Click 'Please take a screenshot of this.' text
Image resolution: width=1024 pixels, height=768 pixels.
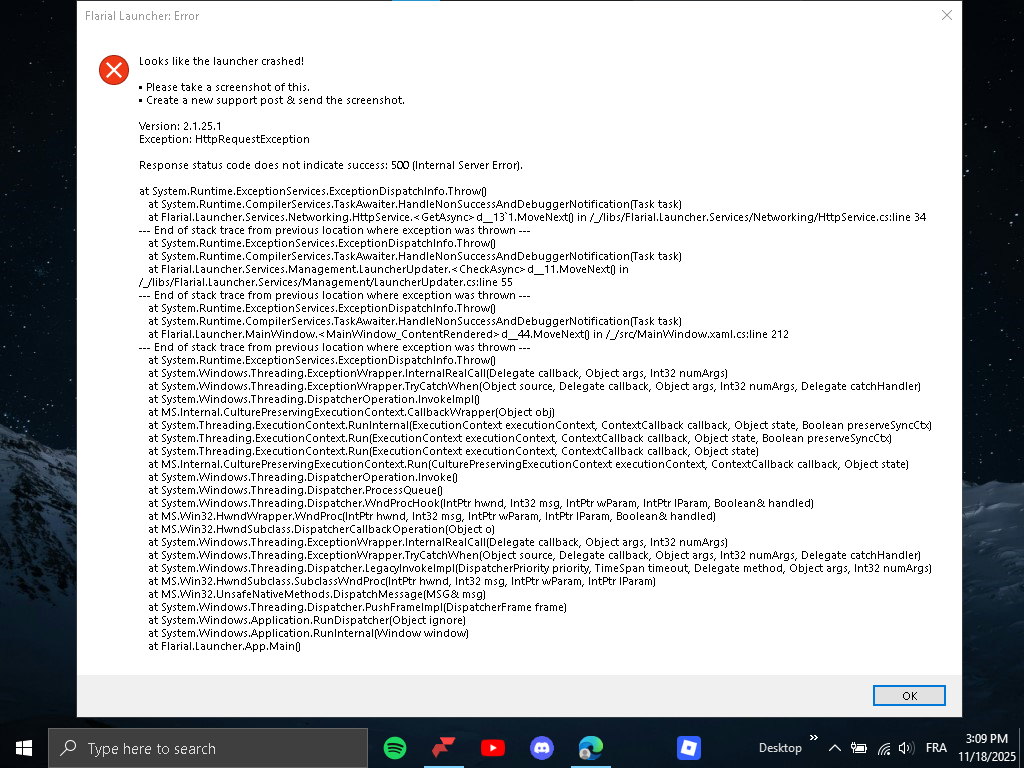(x=227, y=88)
